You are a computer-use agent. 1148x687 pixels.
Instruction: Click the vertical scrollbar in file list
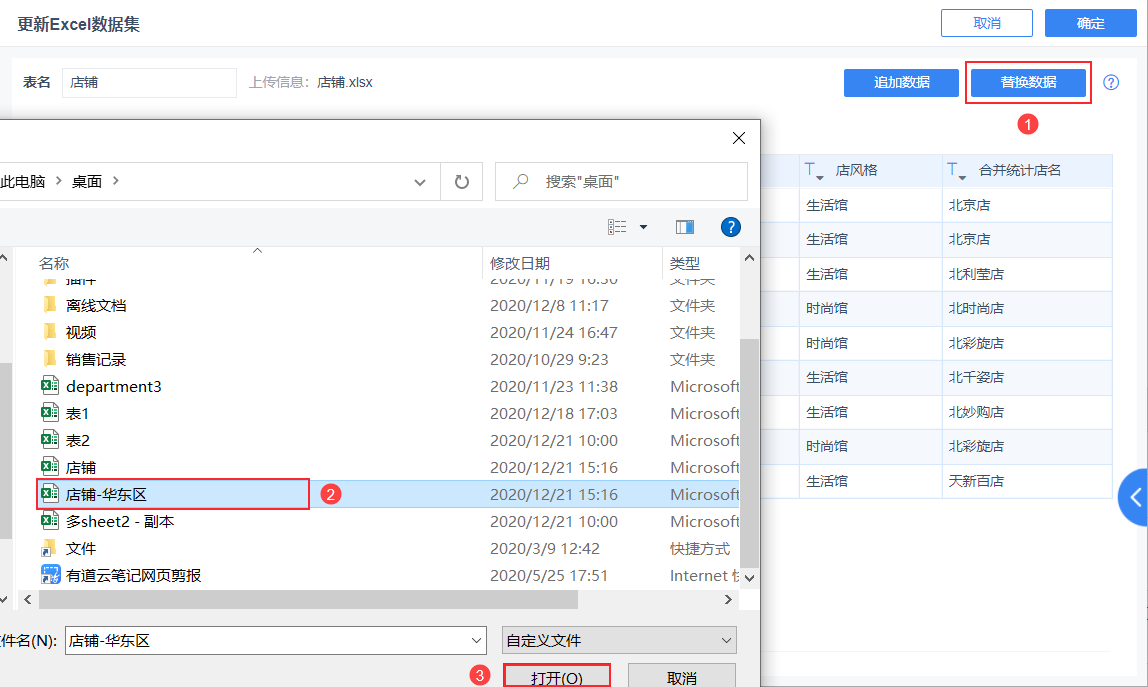pos(749,453)
